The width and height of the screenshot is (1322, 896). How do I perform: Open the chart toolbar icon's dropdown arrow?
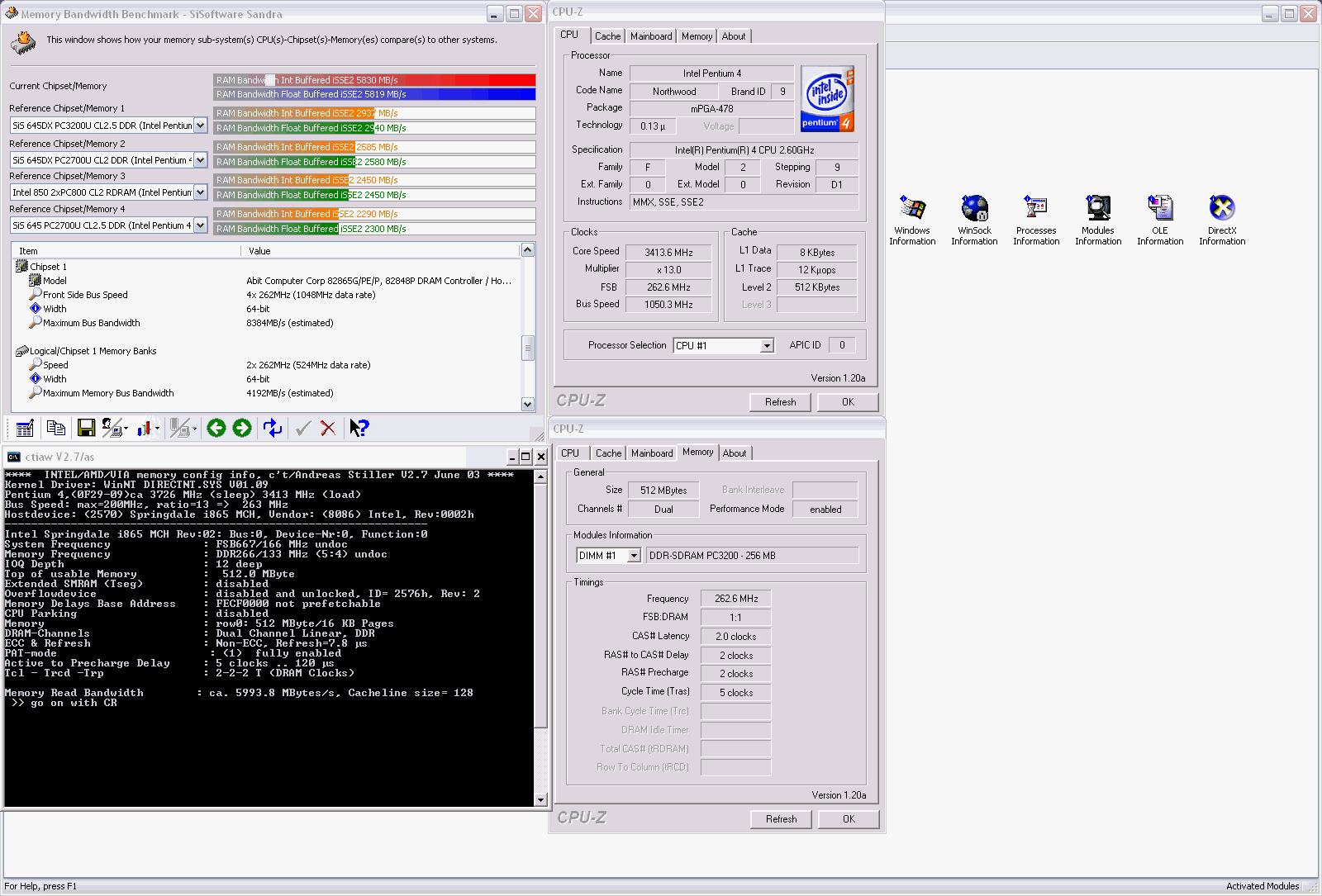(157, 429)
